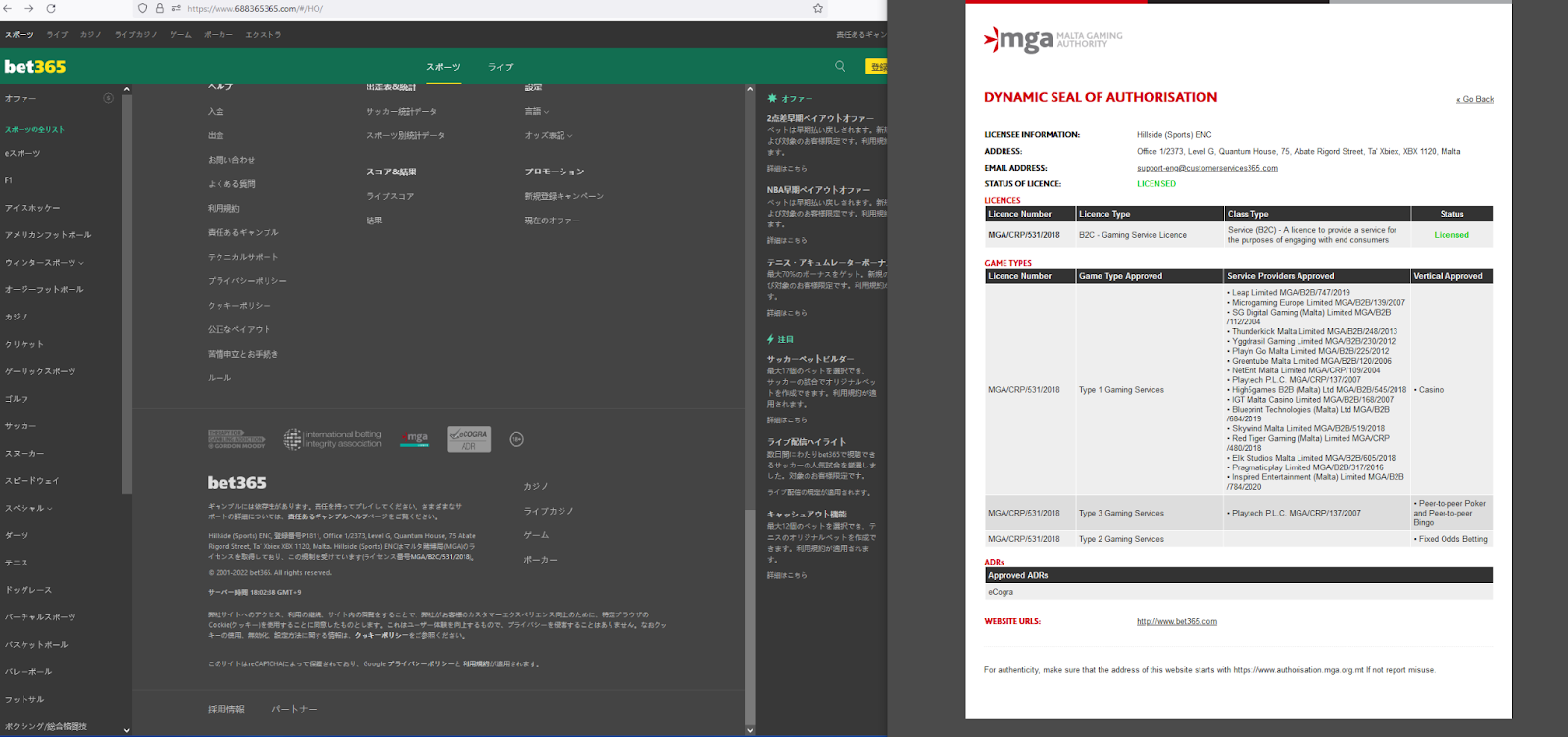The width and height of the screenshot is (1568, 737).
Task: Click the MGA Malta Gaming Authority logo
Action: tap(1053, 39)
